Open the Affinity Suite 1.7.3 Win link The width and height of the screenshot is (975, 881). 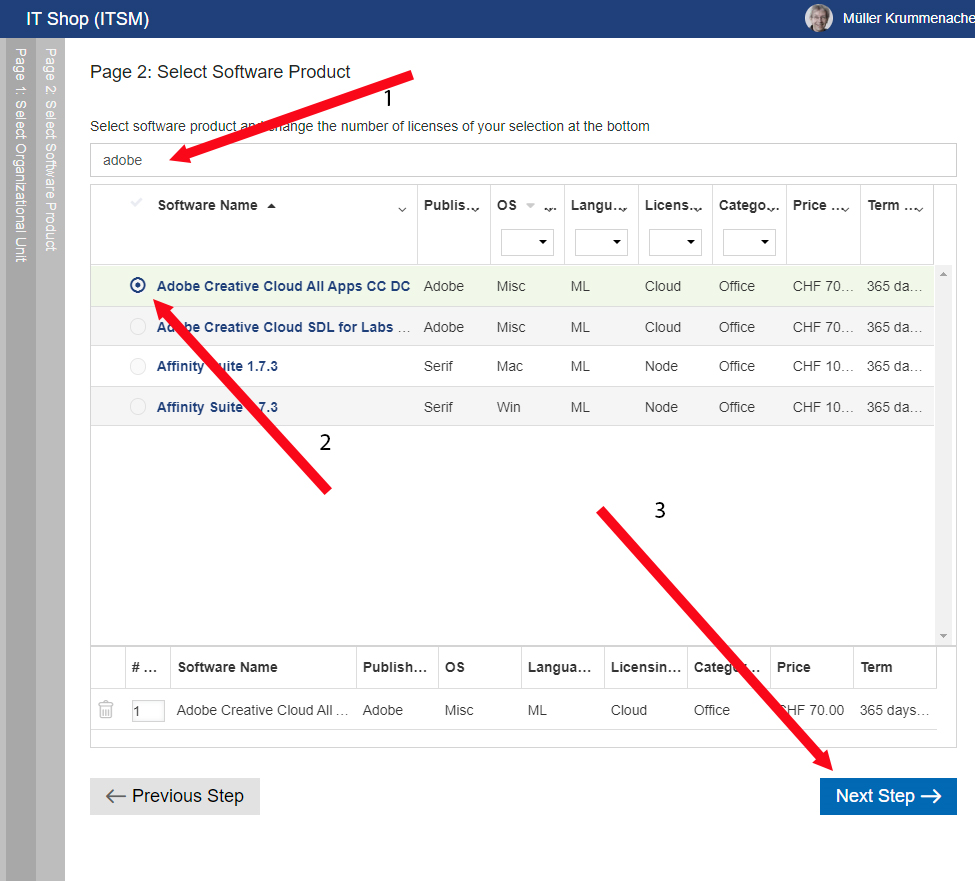(217, 407)
